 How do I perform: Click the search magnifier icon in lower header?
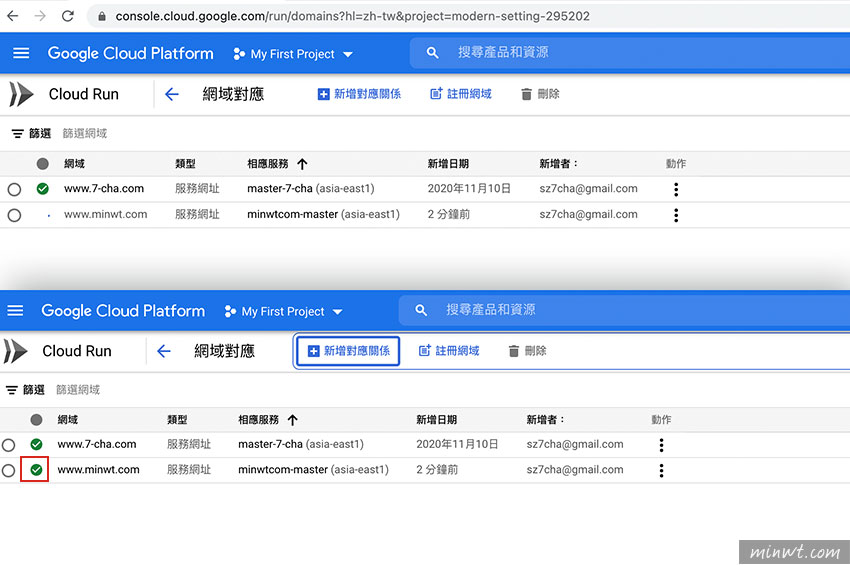tap(421, 310)
